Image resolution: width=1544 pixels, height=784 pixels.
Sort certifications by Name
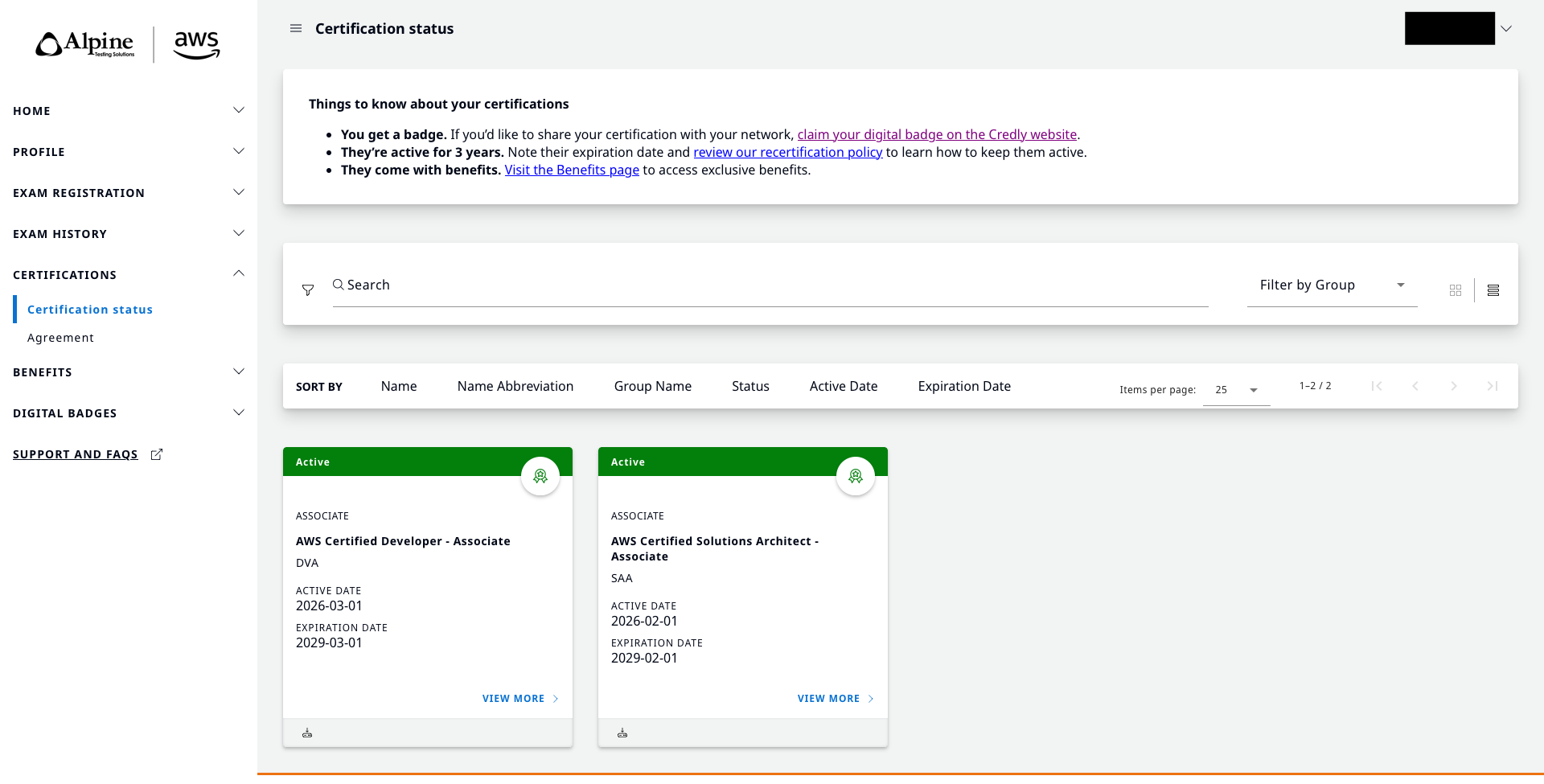click(x=399, y=386)
